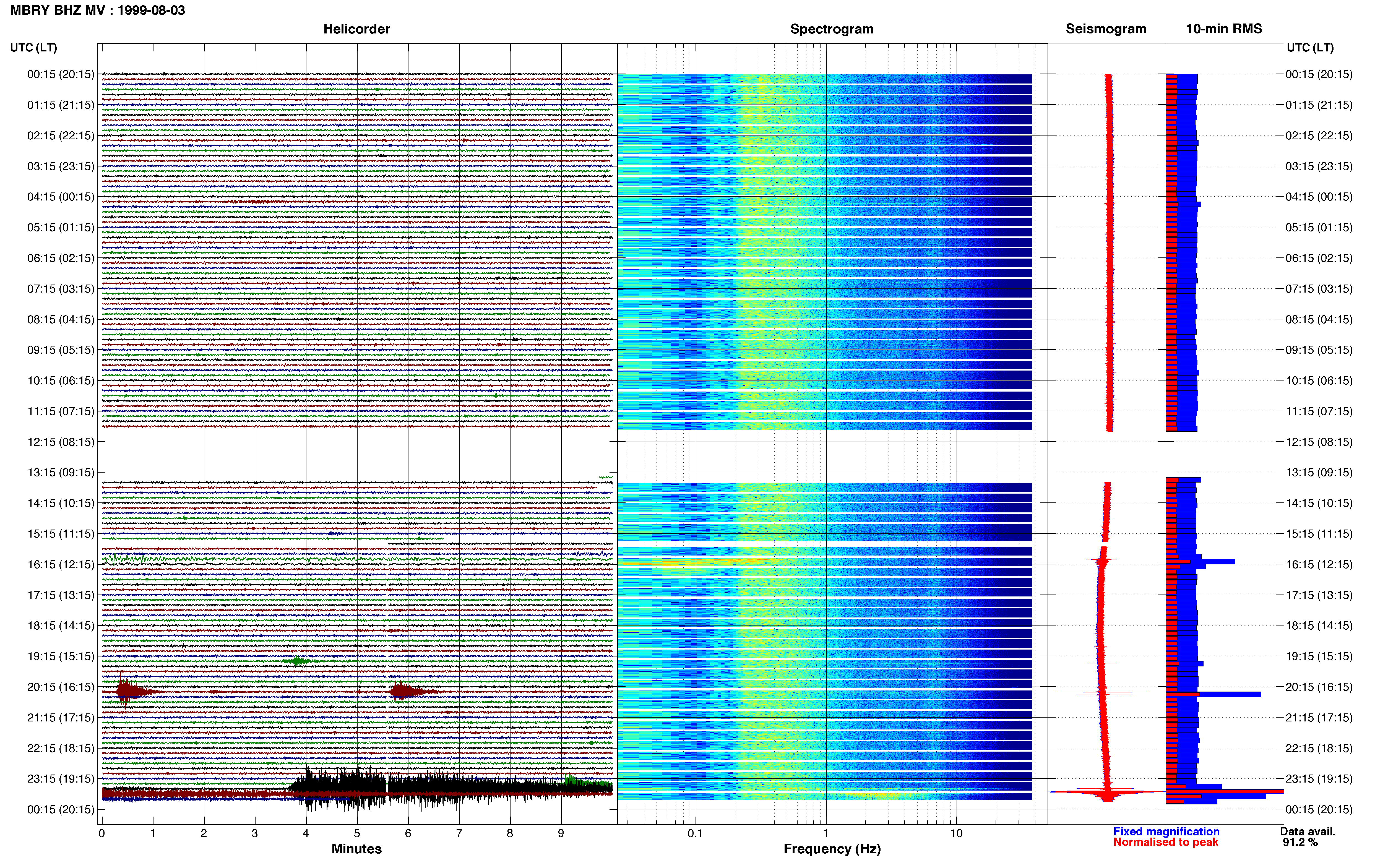Click the left time label 12:15 (08:15)
The image size is (1388, 868).
click(x=61, y=442)
